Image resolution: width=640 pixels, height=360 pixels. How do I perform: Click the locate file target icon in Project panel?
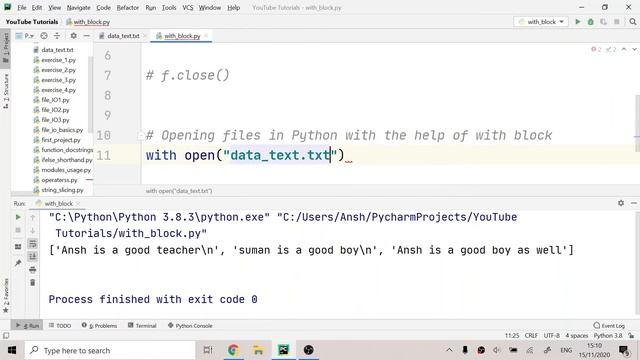44,36
